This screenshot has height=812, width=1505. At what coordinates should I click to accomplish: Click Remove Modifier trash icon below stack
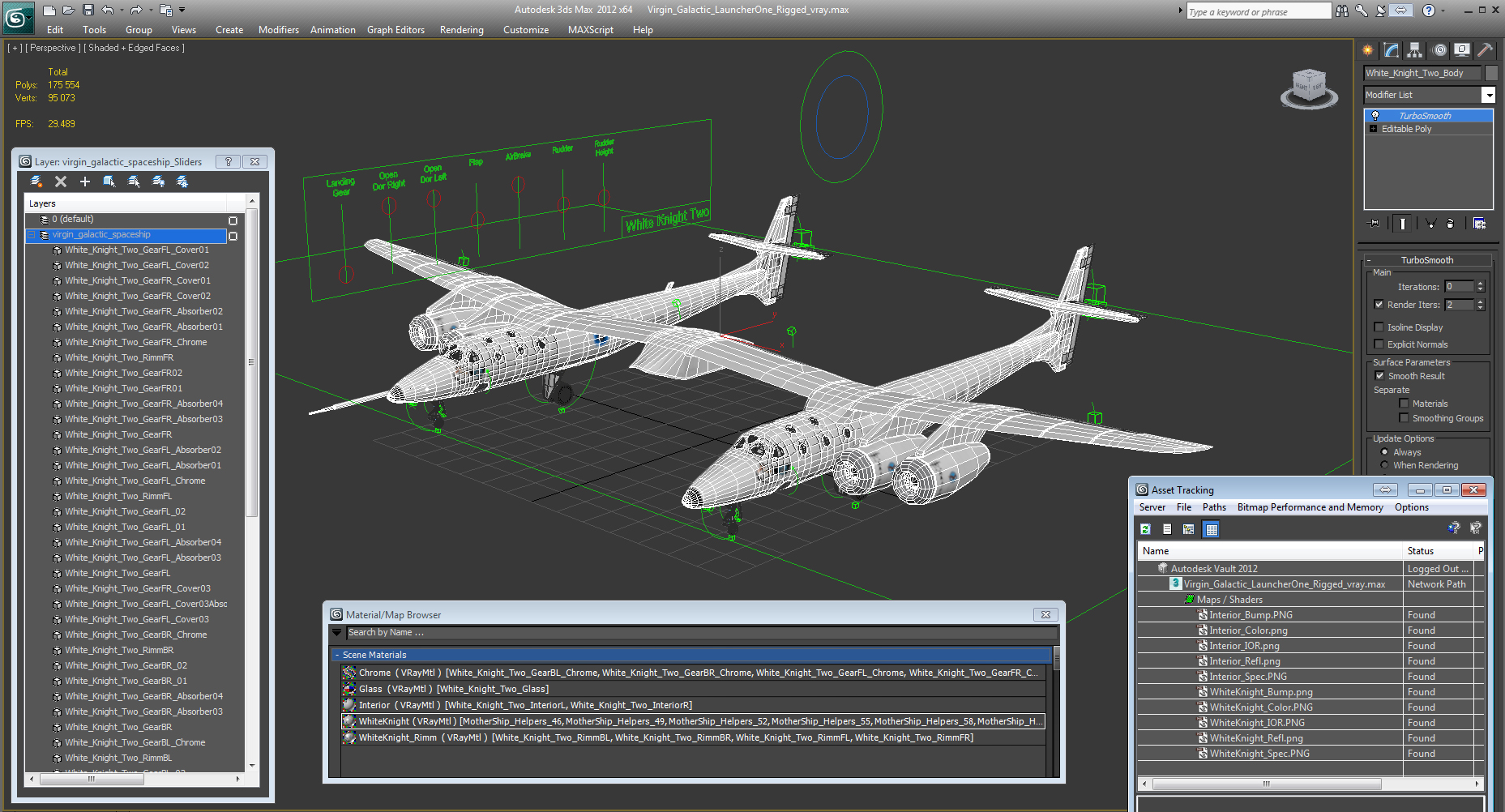point(1451,223)
